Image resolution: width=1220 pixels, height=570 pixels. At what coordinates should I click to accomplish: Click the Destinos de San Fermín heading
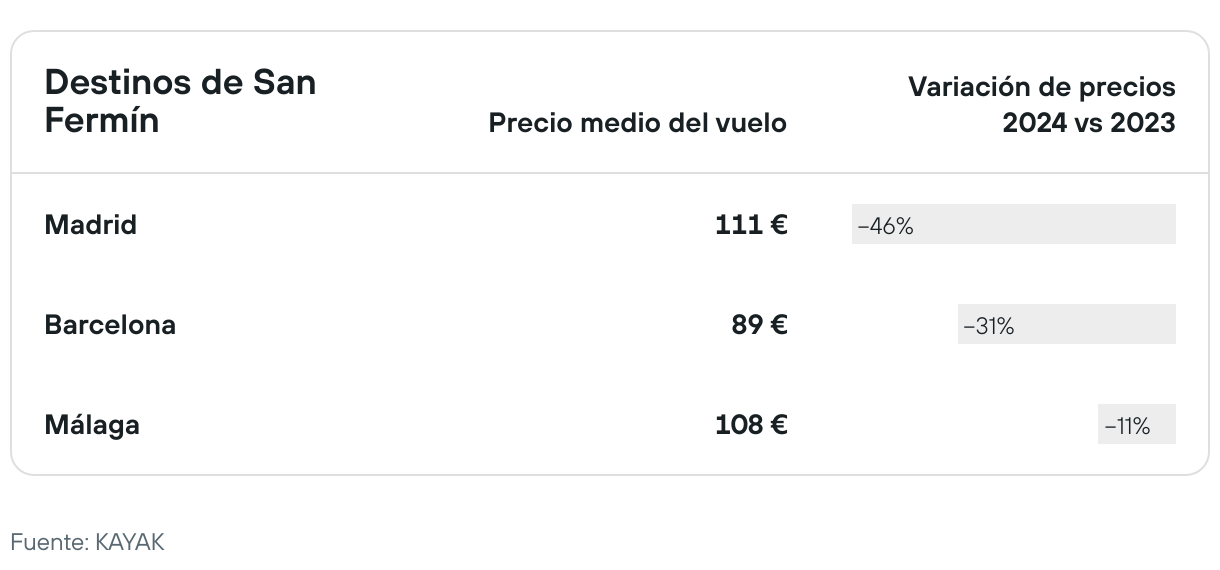[x=180, y=101]
